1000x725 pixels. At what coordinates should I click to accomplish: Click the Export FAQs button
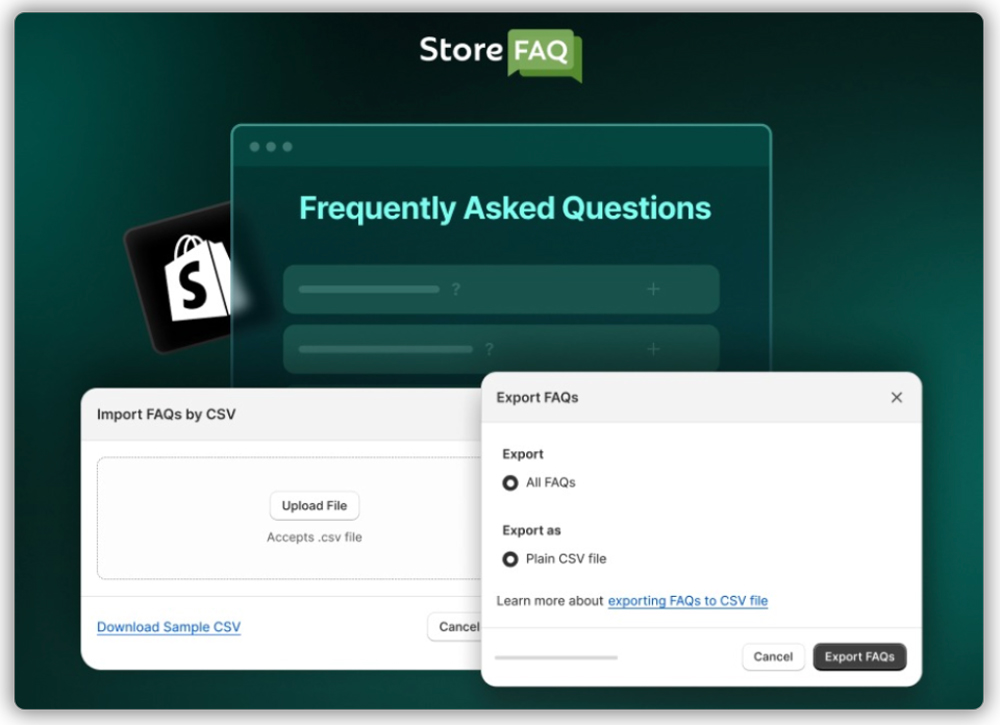click(859, 657)
